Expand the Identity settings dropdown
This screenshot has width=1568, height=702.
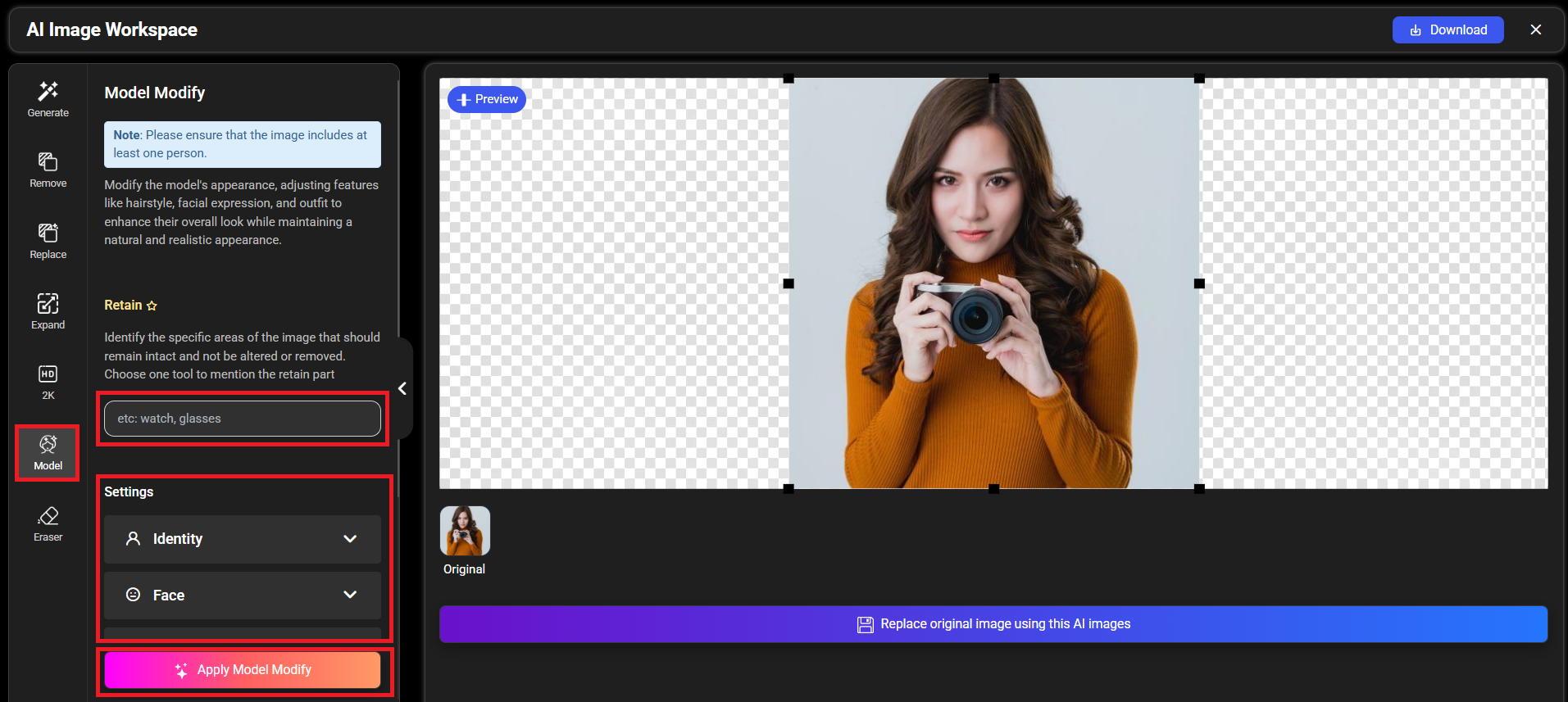(x=243, y=539)
